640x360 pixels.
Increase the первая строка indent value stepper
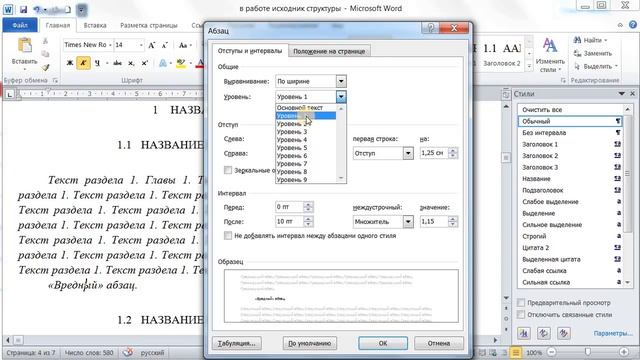pos(453,150)
